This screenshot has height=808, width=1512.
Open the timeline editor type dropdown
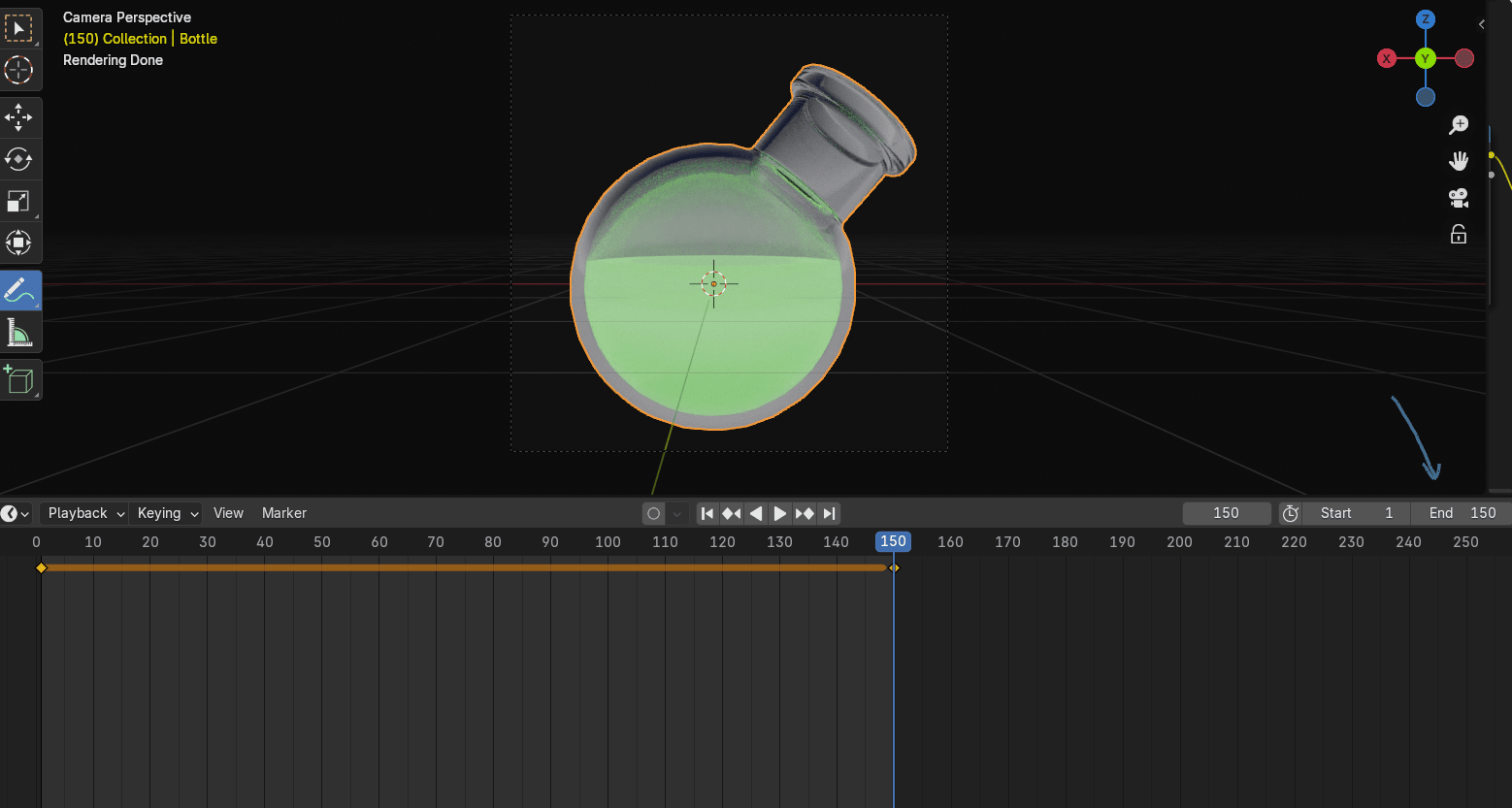pyautogui.click(x=16, y=513)
